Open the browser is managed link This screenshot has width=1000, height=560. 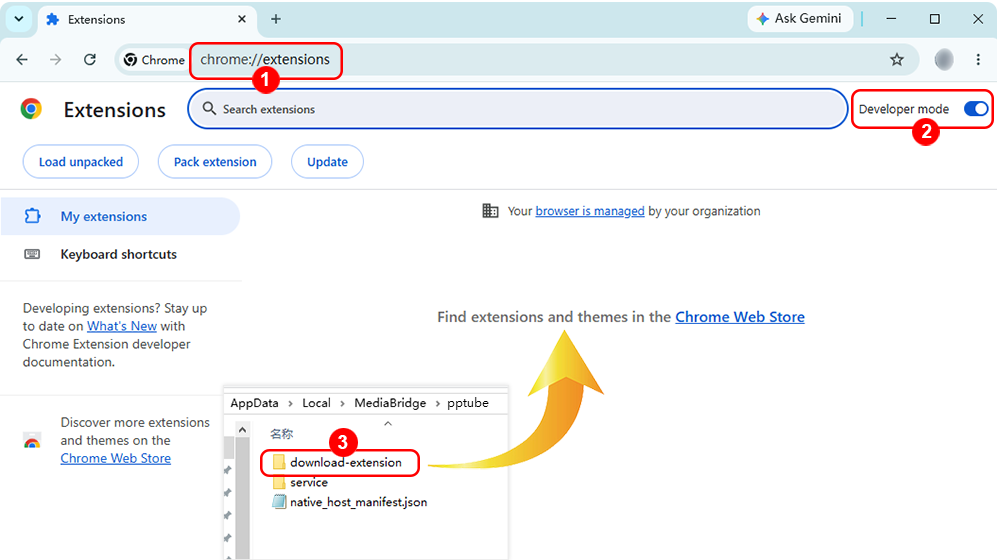(x=590, y=211)
